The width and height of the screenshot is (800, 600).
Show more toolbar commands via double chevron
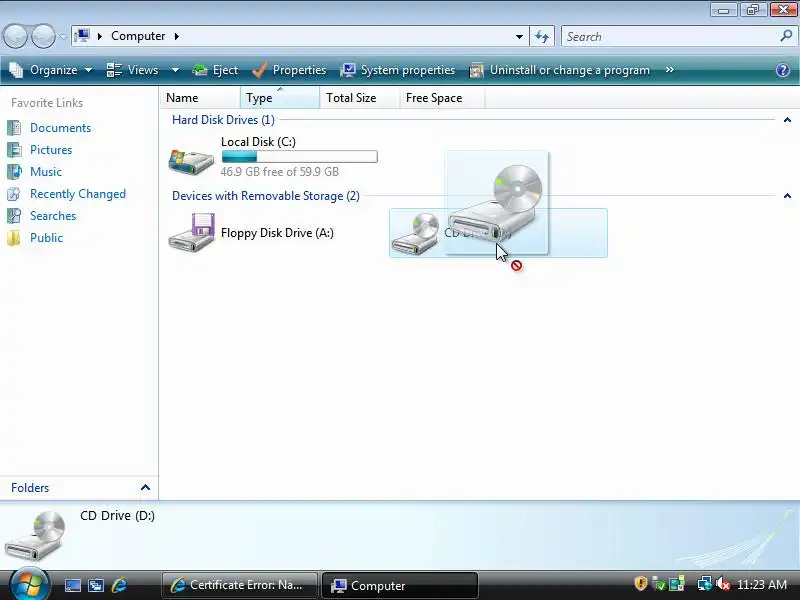669,70
